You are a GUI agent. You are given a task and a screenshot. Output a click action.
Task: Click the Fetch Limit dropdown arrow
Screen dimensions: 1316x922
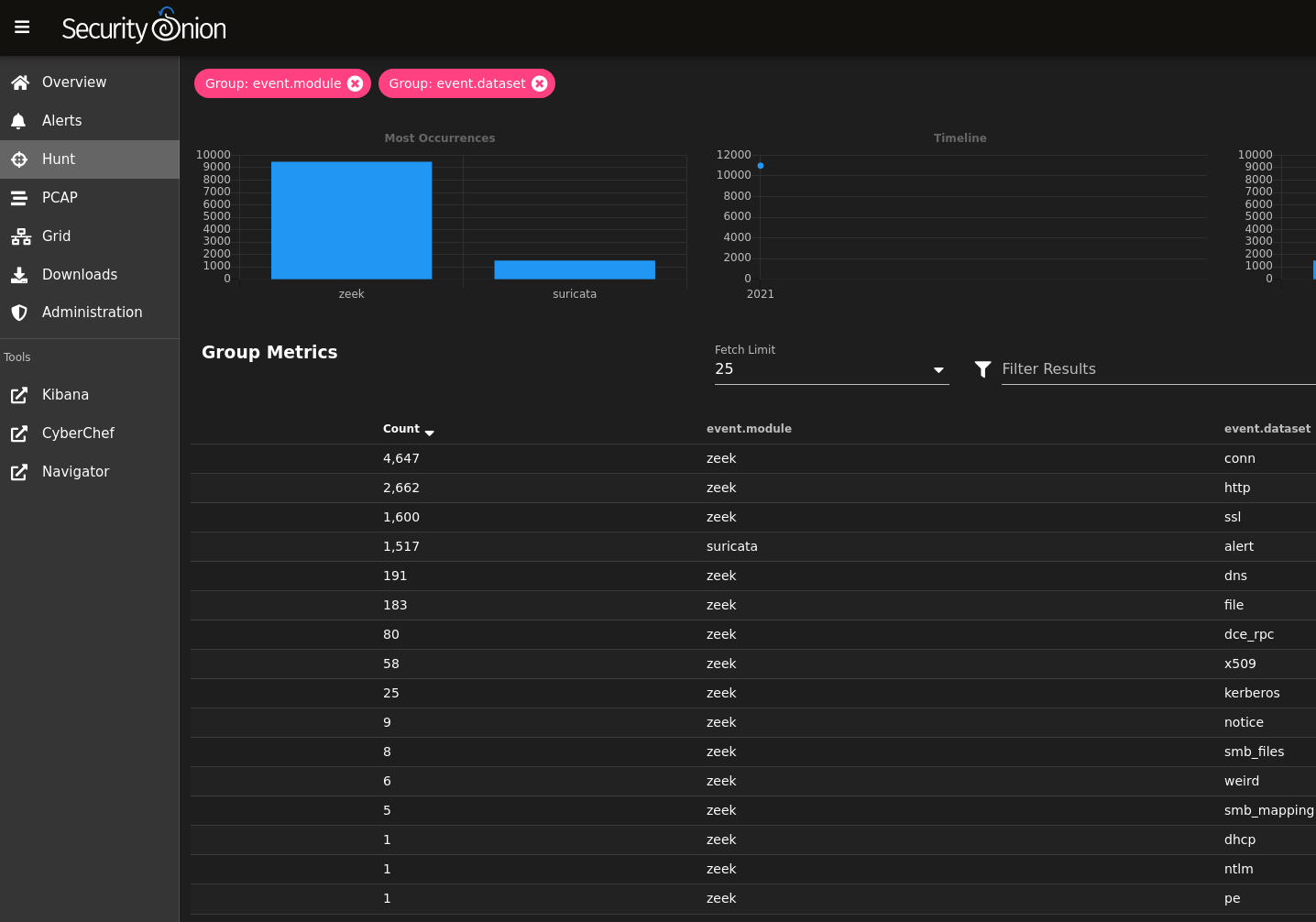click(938, 370)
